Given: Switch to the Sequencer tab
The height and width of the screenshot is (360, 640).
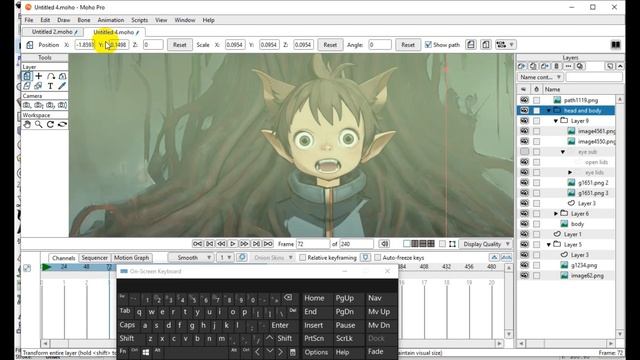Looking at the screenshot, I should coord(94,258).
